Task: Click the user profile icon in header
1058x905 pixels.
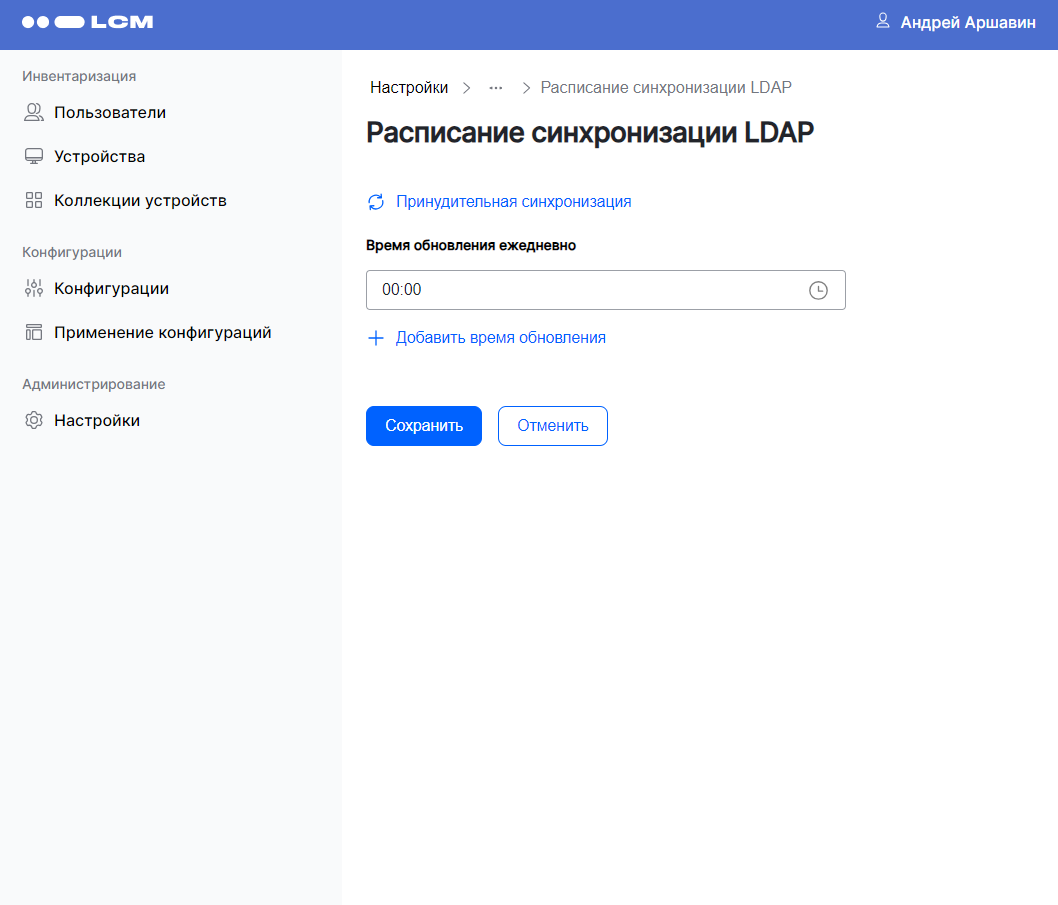Action: pos(882,21)
